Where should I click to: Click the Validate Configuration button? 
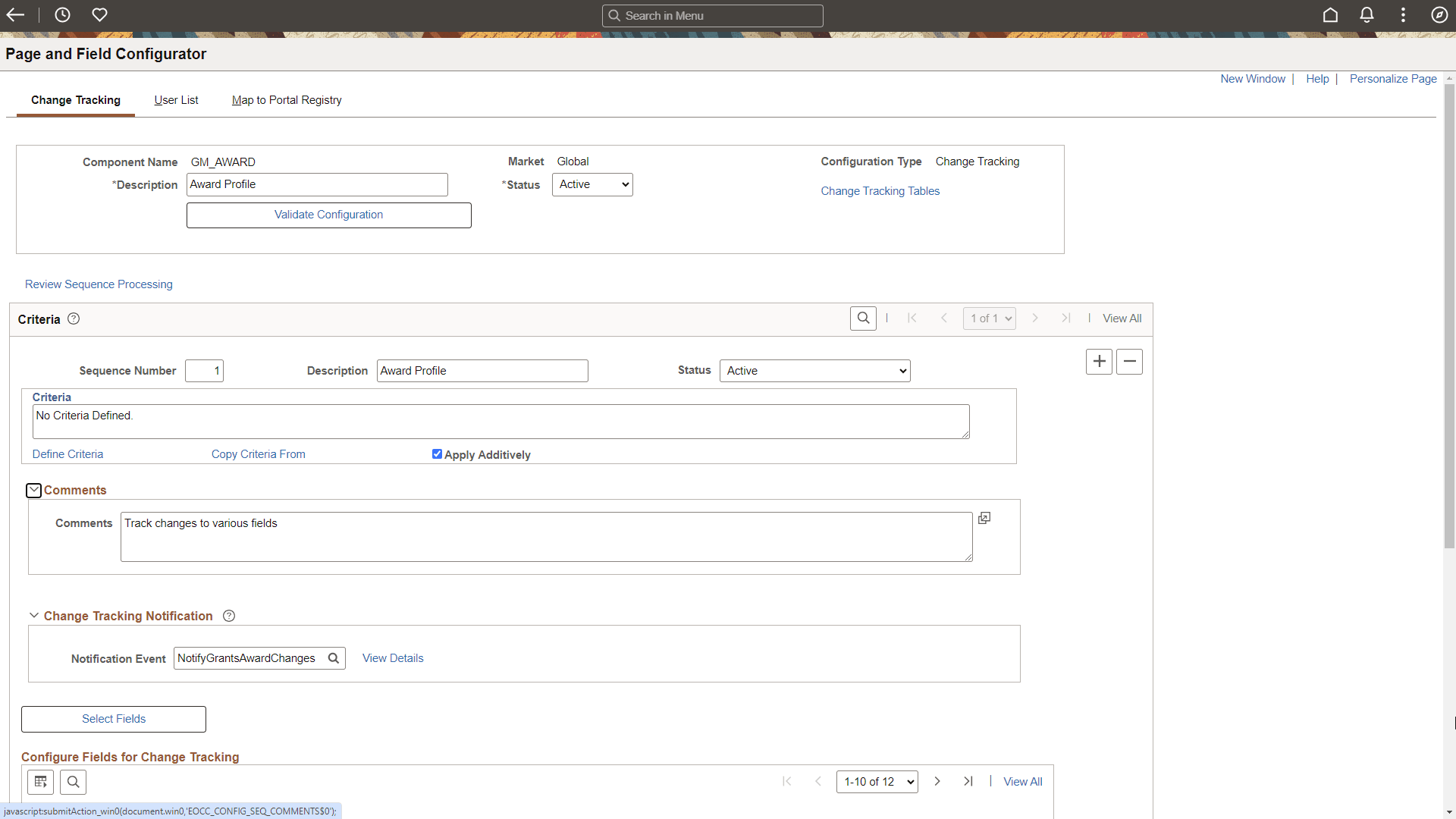point(328,215)
